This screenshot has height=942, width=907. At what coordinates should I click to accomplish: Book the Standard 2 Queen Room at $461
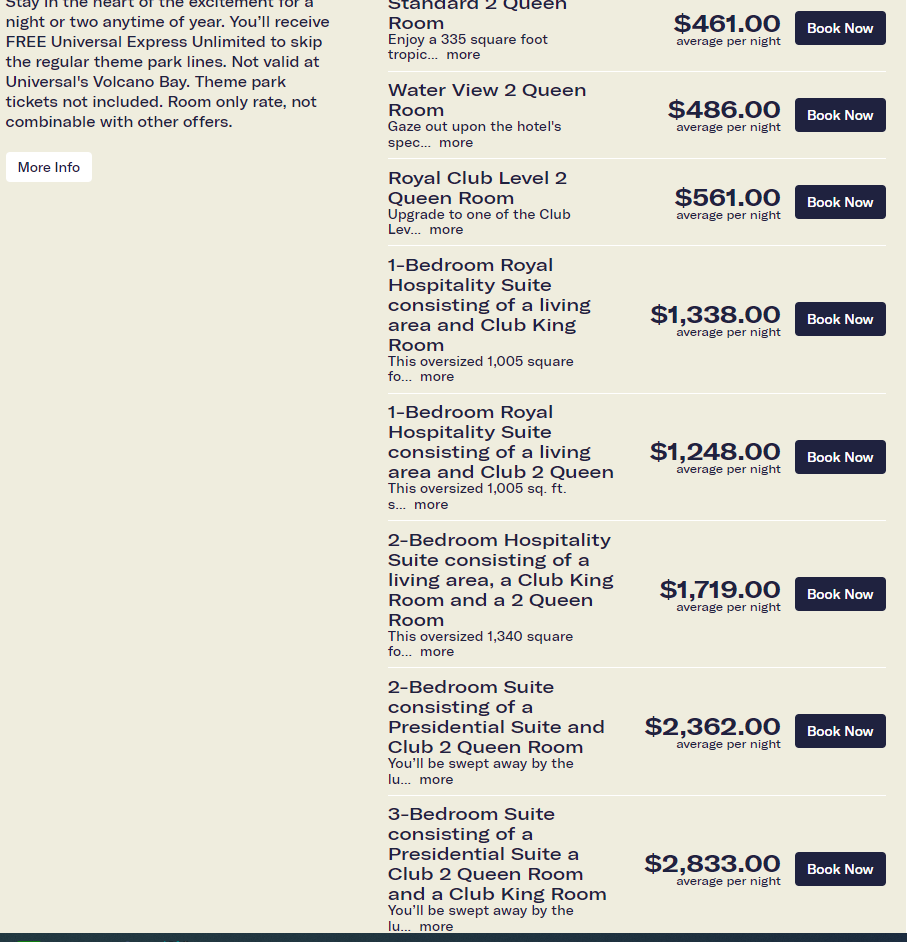tap(840, 28)
